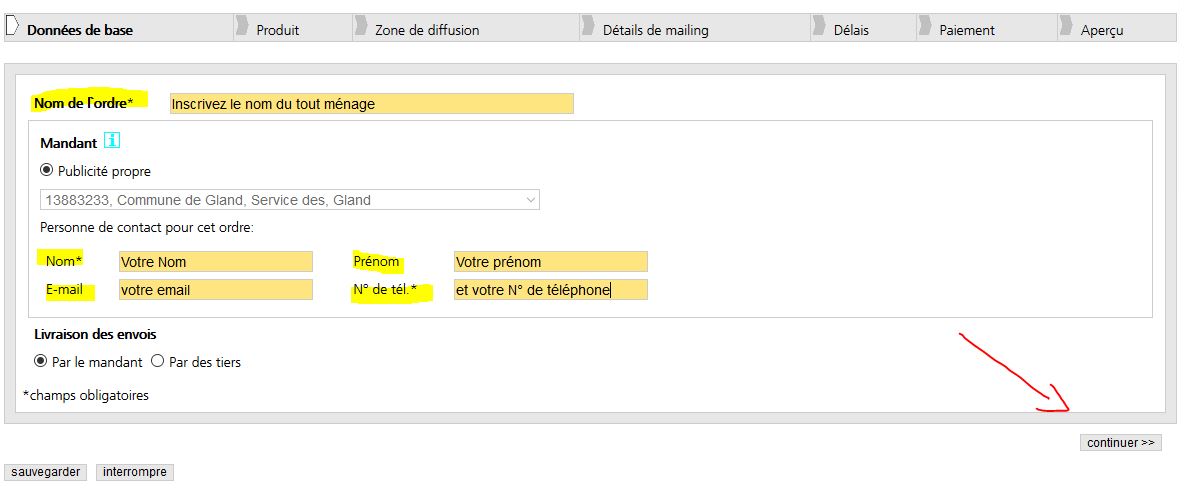Show the Aperçu step
The image size is (1186, 491).
tap(1102, 30)
